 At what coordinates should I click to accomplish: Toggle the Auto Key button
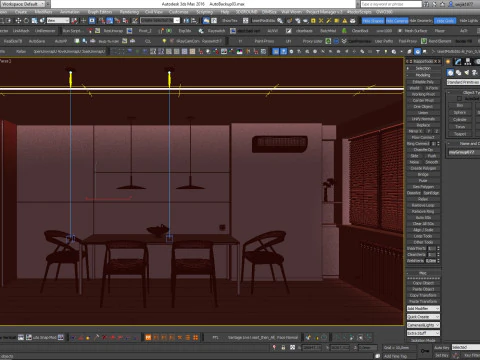click(x=442, y=348)
